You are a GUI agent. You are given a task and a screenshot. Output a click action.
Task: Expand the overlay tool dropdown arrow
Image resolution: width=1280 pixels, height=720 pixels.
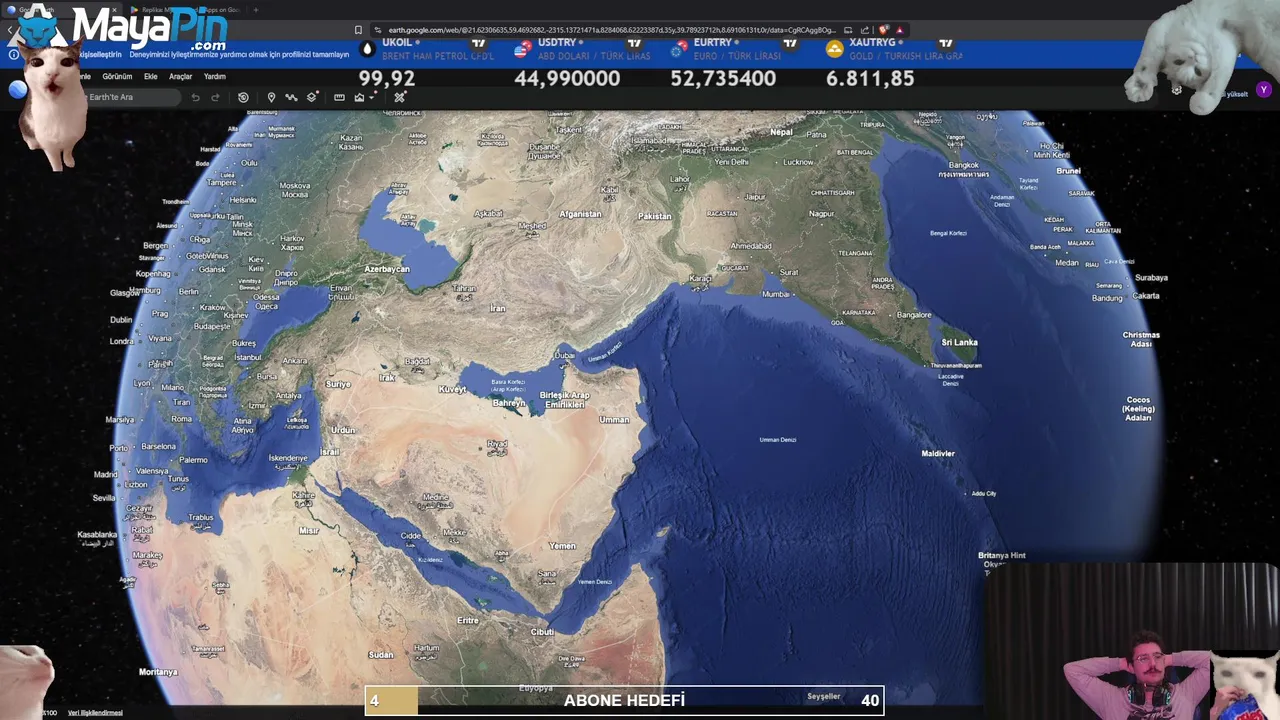point(372,97)
